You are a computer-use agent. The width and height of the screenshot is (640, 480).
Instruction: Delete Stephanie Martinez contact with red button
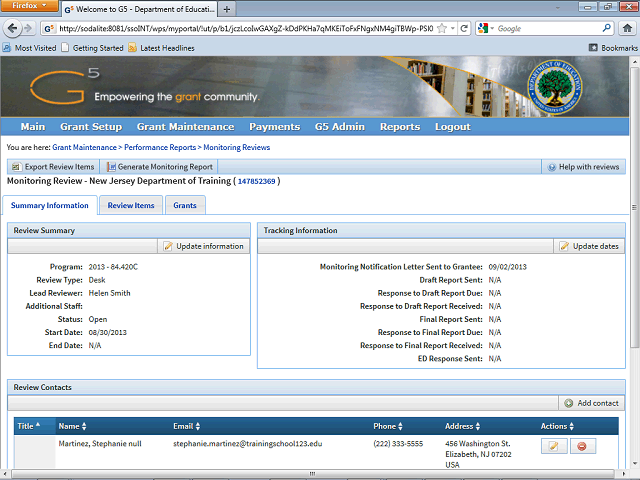point(582,446)
